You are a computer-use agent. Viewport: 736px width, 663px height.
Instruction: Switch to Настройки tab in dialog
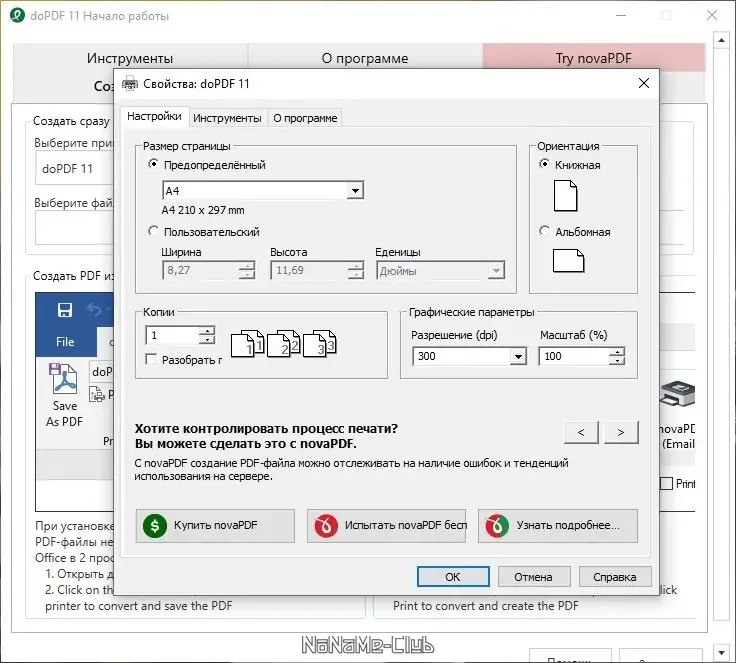154,116
